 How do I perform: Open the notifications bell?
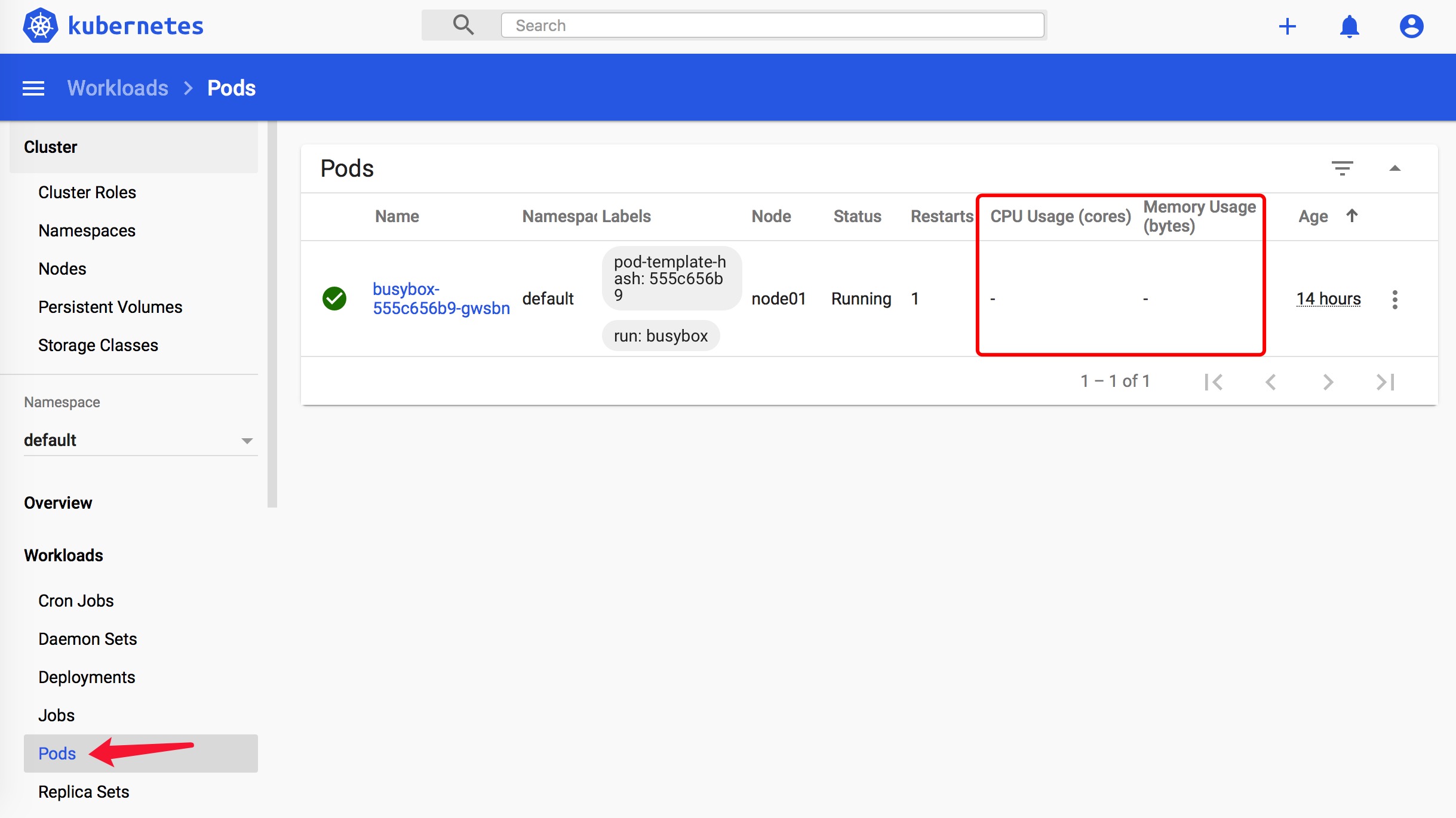pyautogui.click(x=1350, y=26)
